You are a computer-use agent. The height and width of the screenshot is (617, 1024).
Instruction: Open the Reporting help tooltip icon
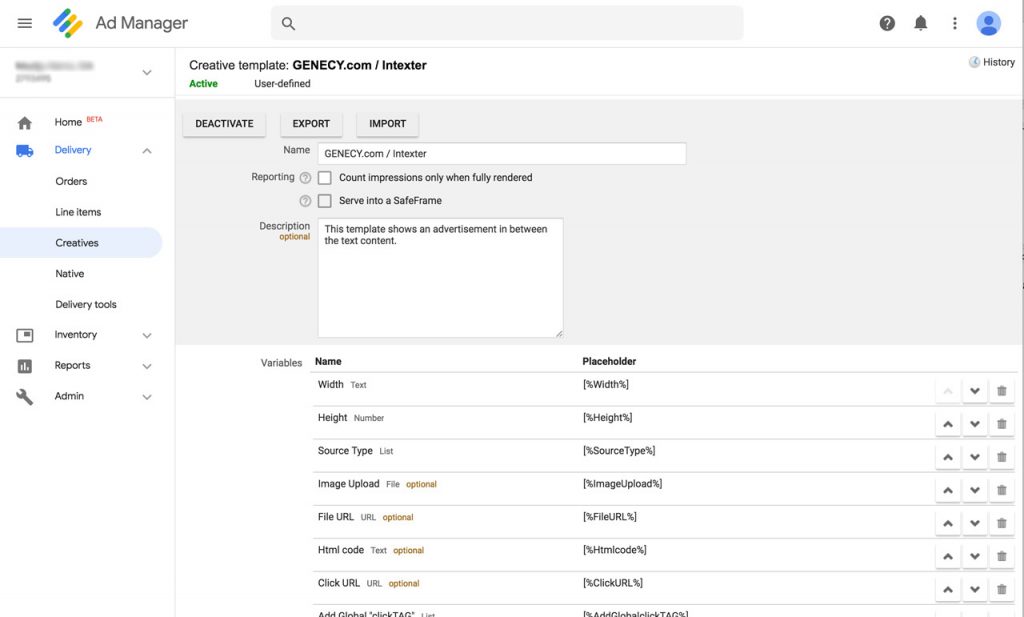(x=305, y=178)
